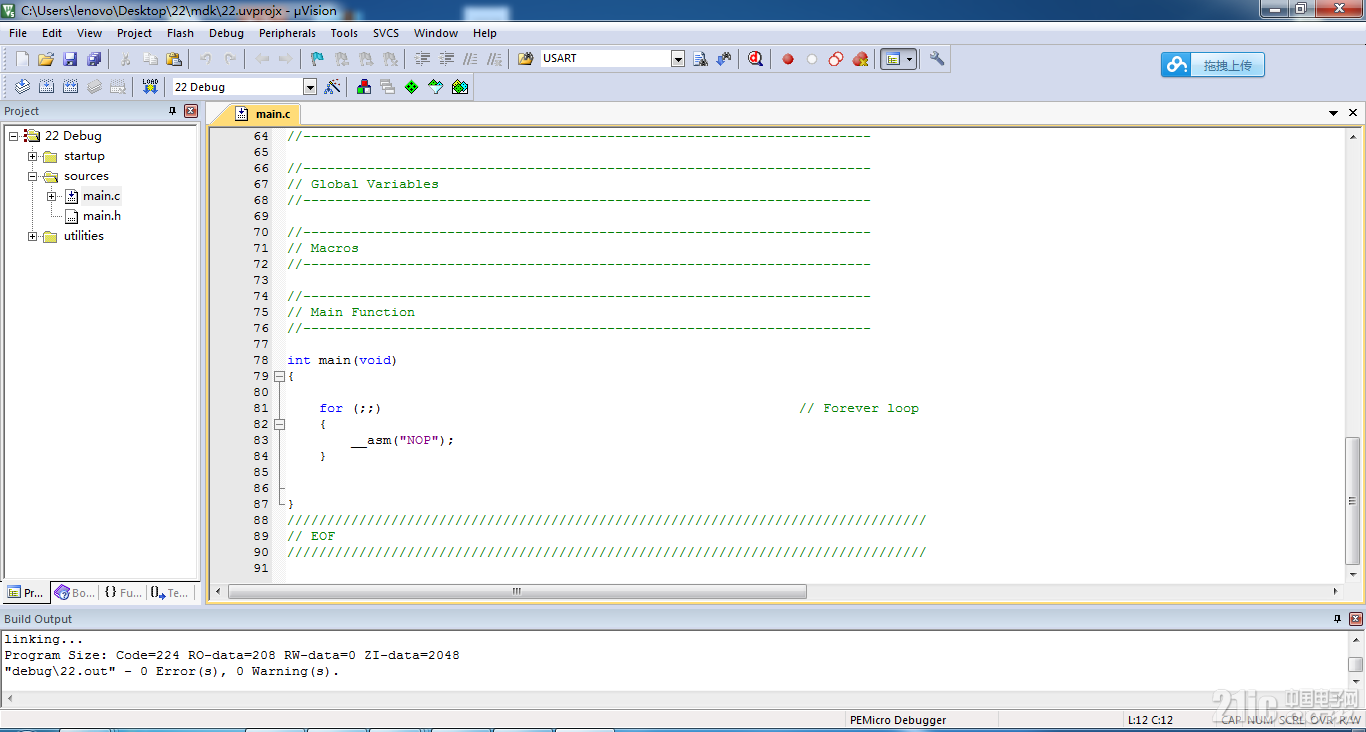Click the Open file folder icon
The image size is (1366, 732).
(46, 59)
